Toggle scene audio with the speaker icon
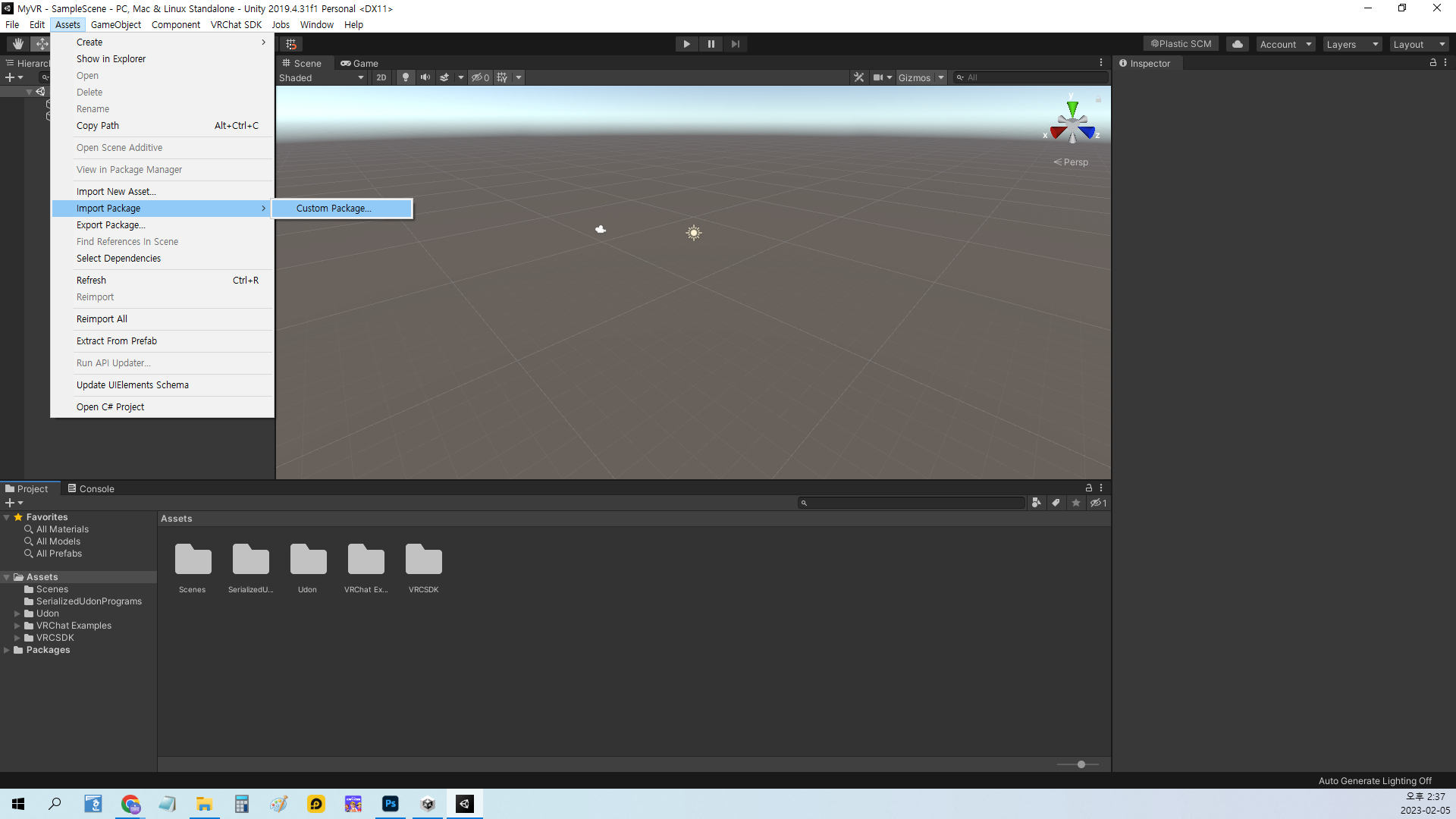1456x819 pixels. [x=425, y=77]
